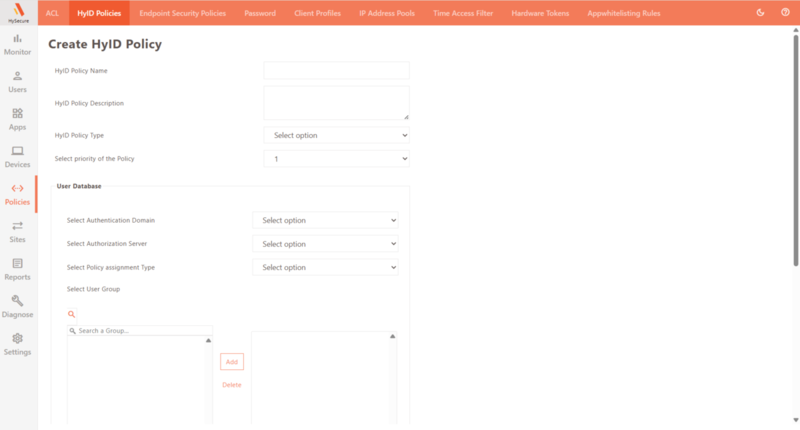Viewport: 800px width, 430px height.
Task: Click the orange search magnifier icon
Action: coord(71,314)
